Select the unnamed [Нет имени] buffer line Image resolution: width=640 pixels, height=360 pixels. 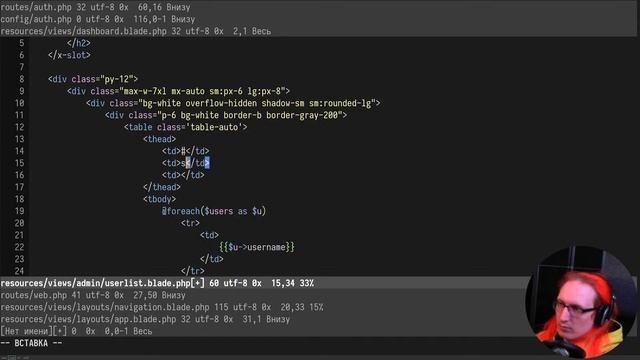point(318,331)
